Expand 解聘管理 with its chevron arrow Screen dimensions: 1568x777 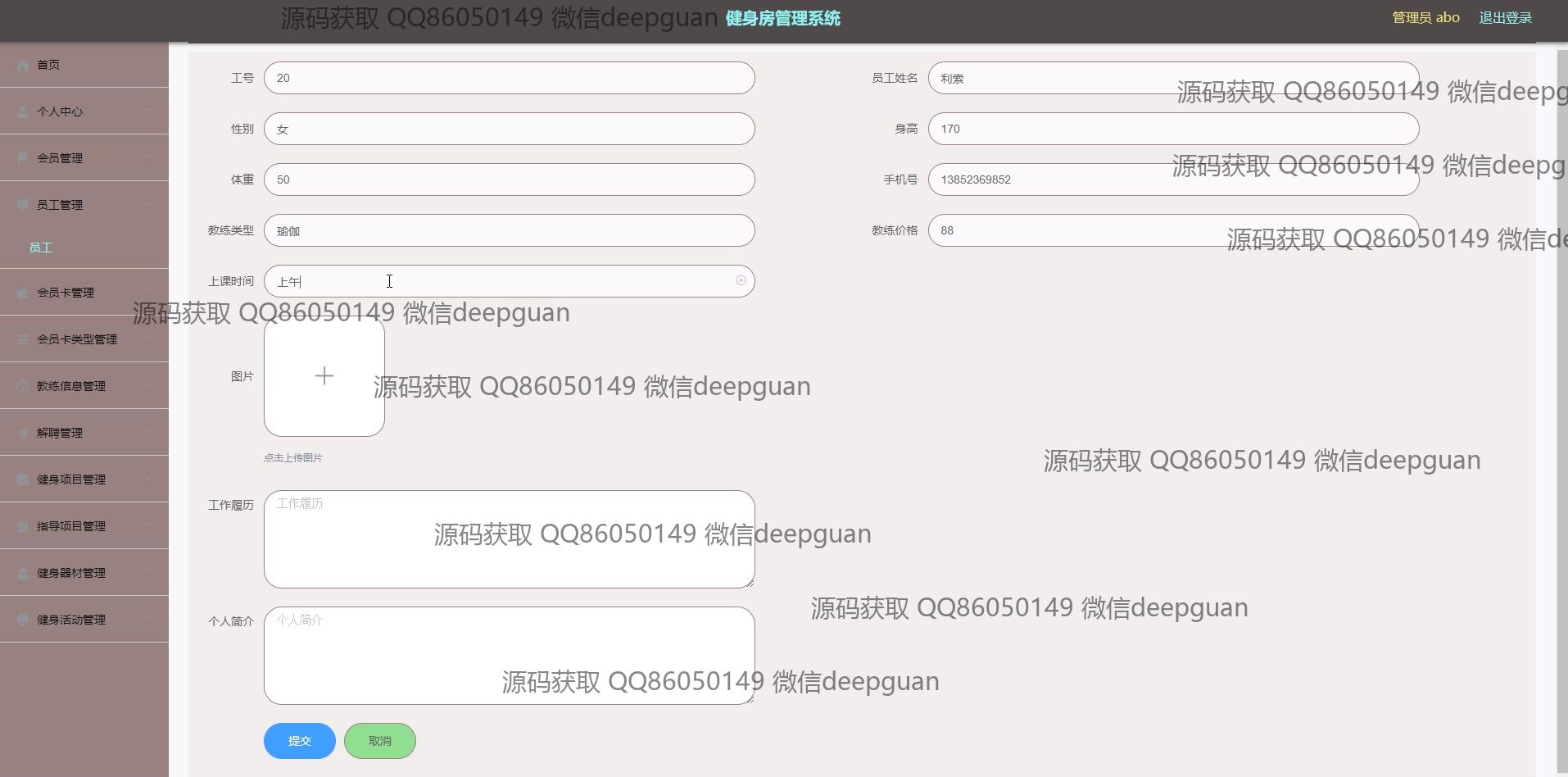coord(147,433)
